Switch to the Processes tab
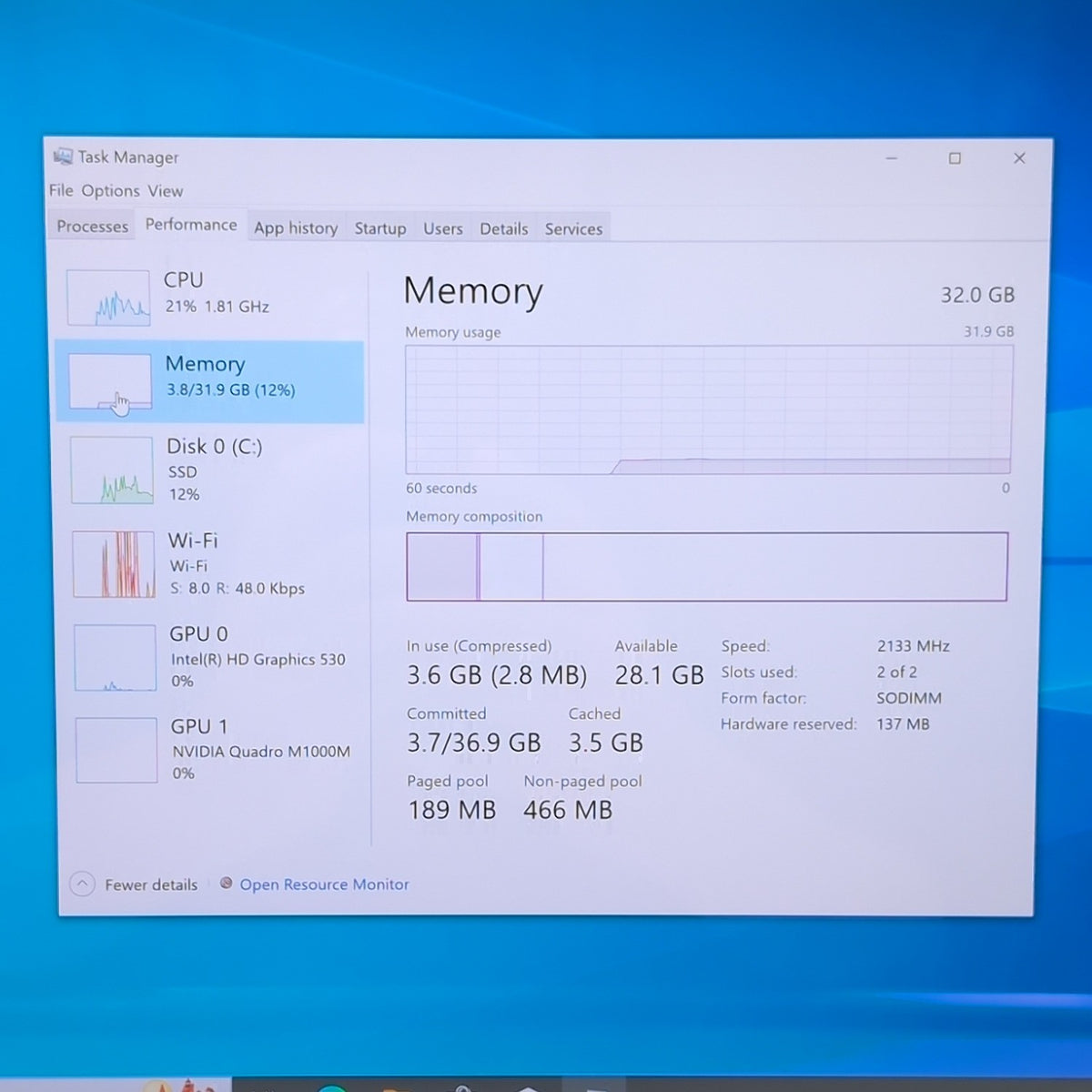This screenshot has height=1092, width=1092. click(x=93, y=227)
